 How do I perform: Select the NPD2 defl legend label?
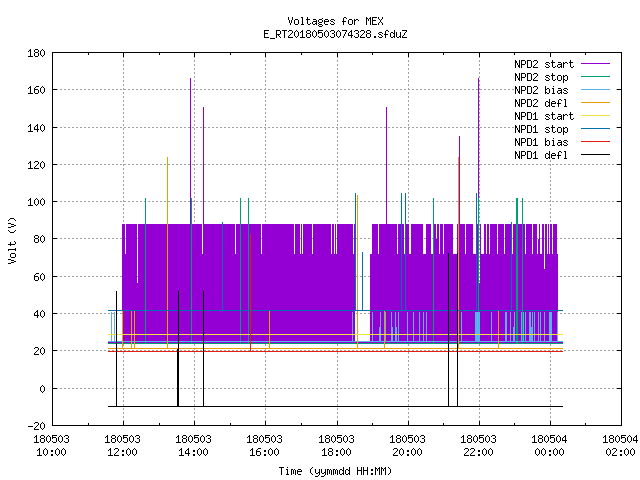click(x=541, y=103)
